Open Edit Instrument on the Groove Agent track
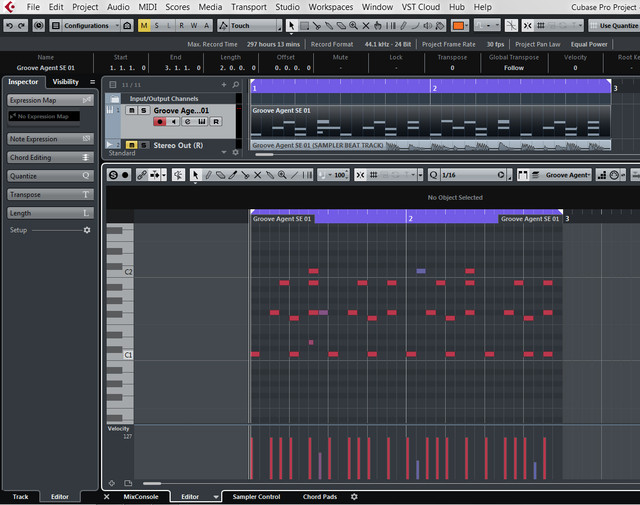Screen dimensions: 640x505 point(202,122)
